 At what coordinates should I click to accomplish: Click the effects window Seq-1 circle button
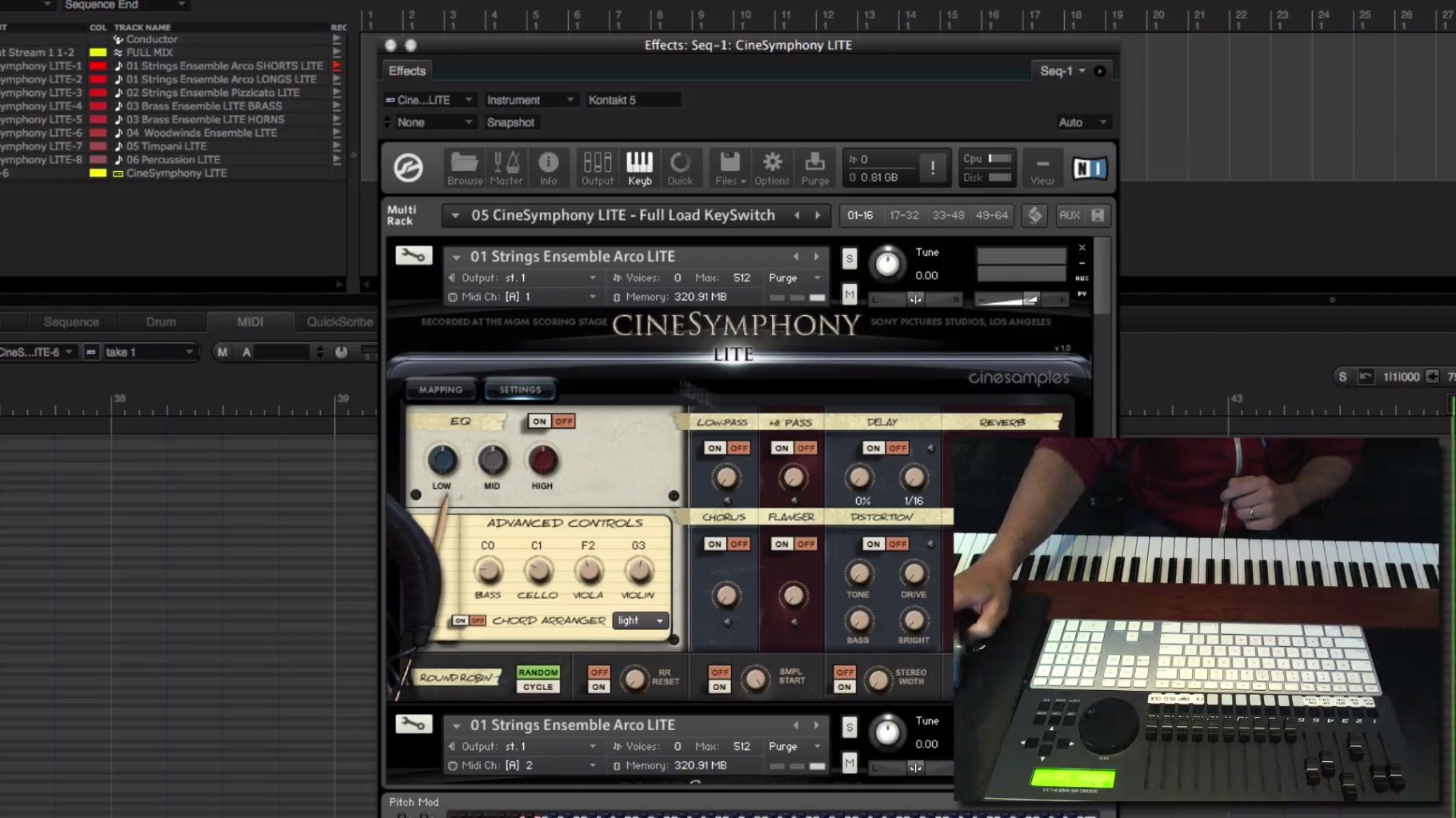pos(1100,71)
